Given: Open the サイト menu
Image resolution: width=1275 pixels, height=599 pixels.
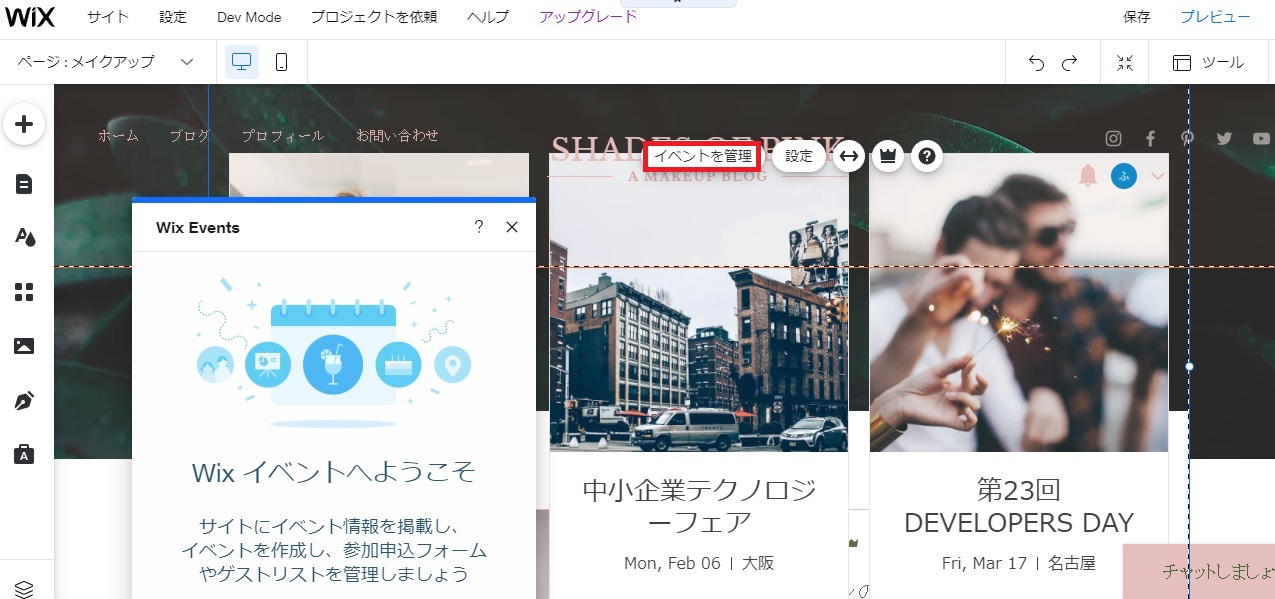Looking at the screenshot, I should [107, 17].
